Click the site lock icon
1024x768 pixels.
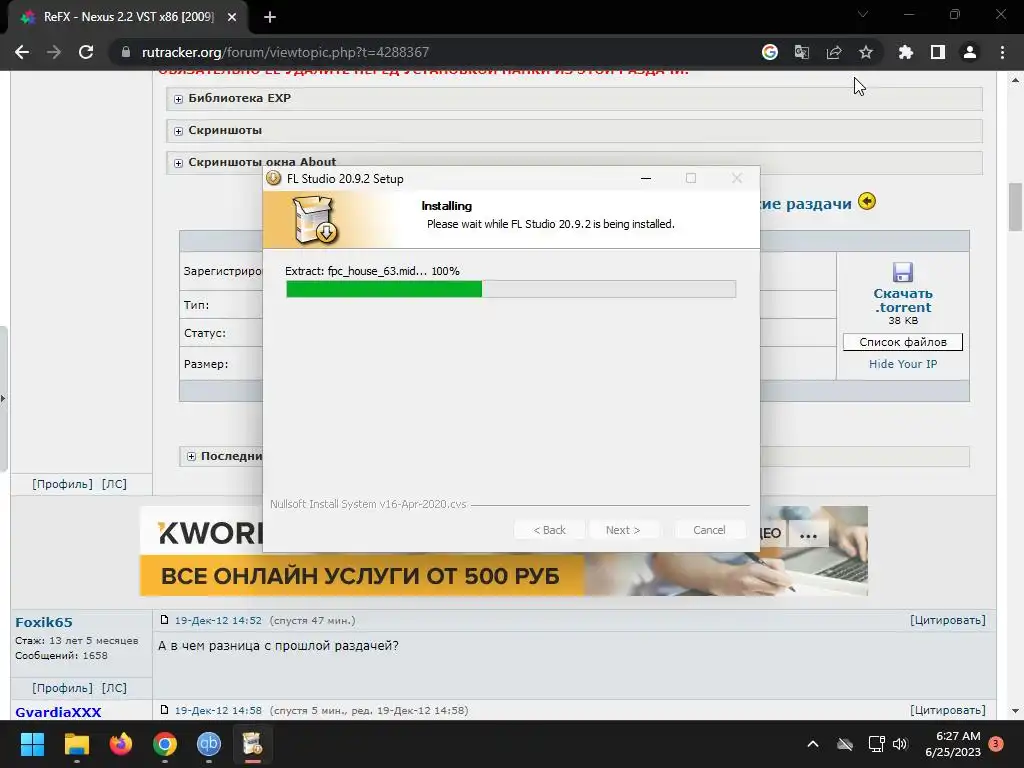[126, 52]
